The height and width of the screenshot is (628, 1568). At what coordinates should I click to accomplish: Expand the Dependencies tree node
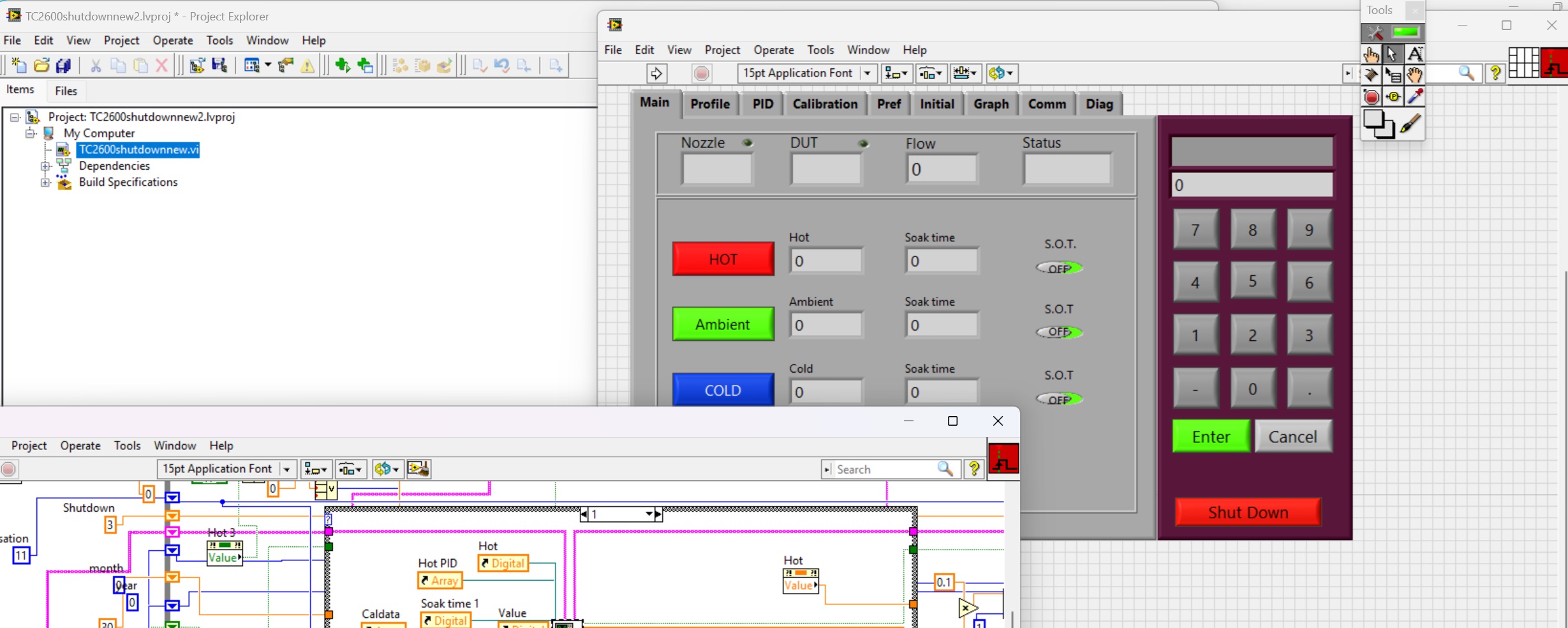(x=45, y=166)
